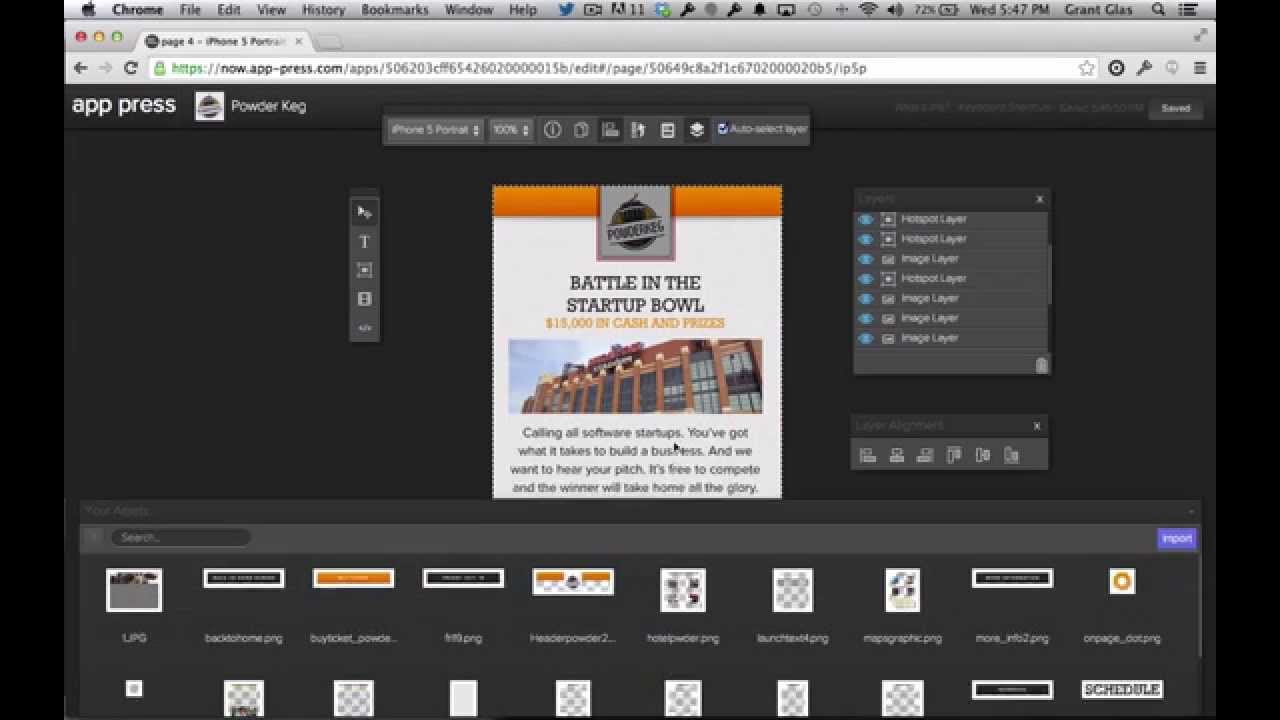This screenshot has height=720, width=1280.
Task: Click the duplicate pages icon in top toolbar
Action: click(581, 130)
